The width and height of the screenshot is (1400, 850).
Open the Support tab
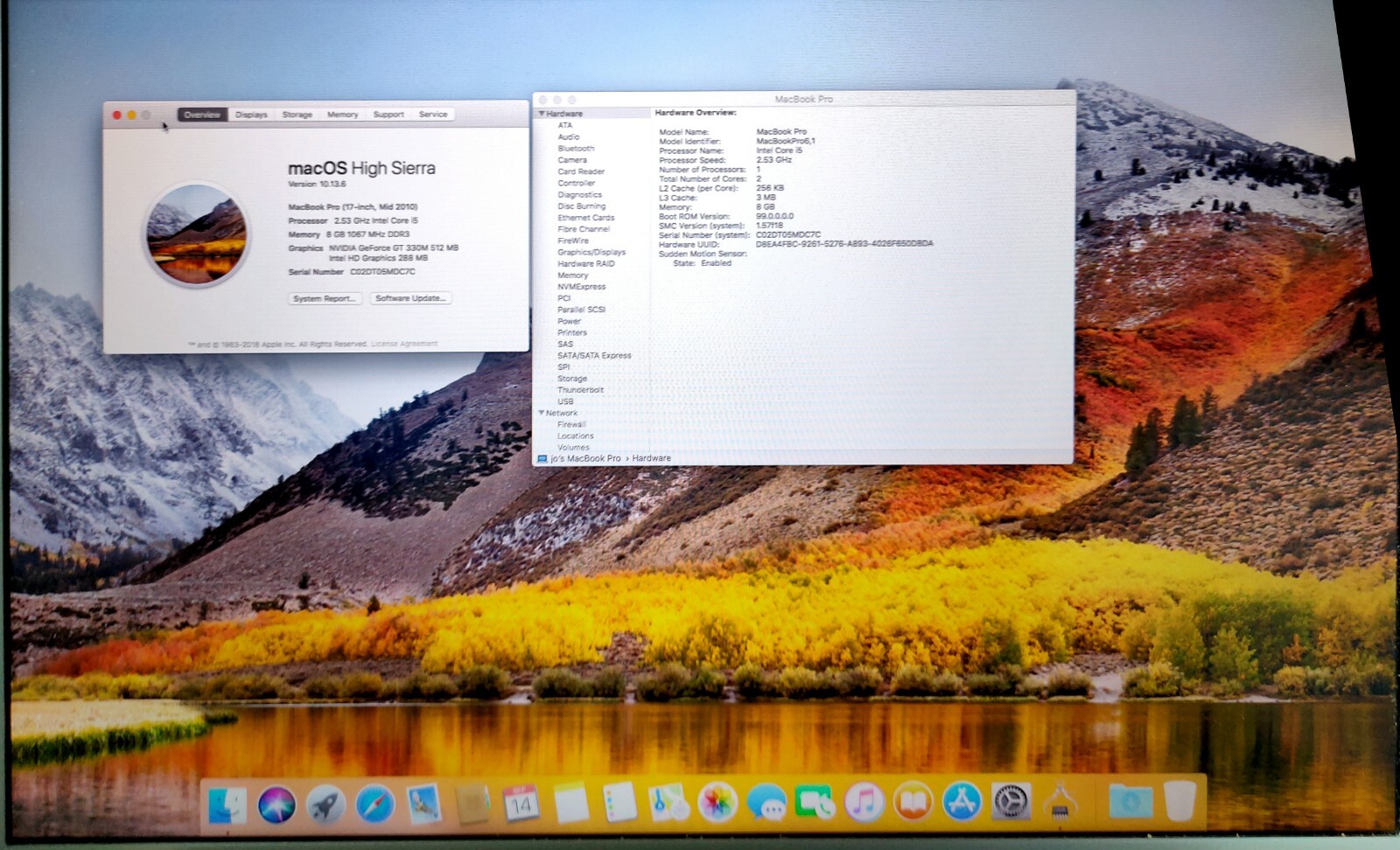[388, 115]
